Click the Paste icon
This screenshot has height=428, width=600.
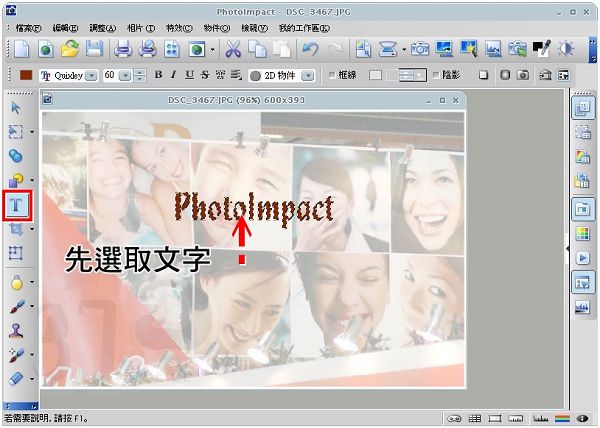(x=282, y=49)
